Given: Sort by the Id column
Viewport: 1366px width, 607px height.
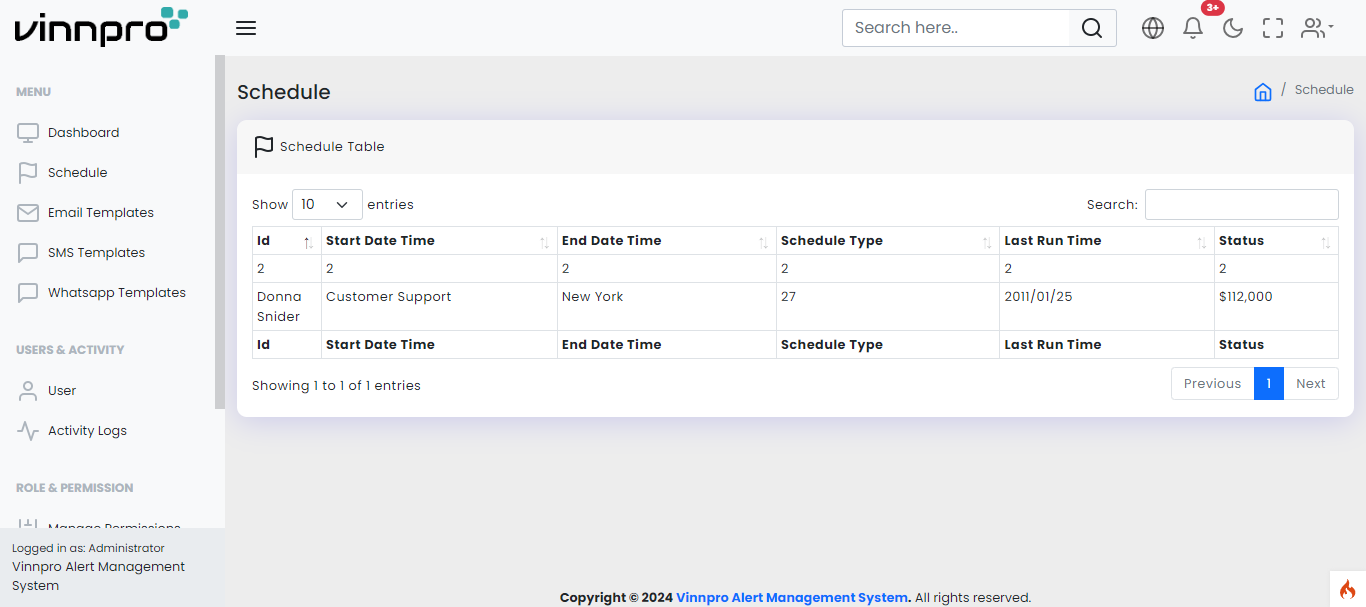Looking at the screenshot, I should click(285, 241).
